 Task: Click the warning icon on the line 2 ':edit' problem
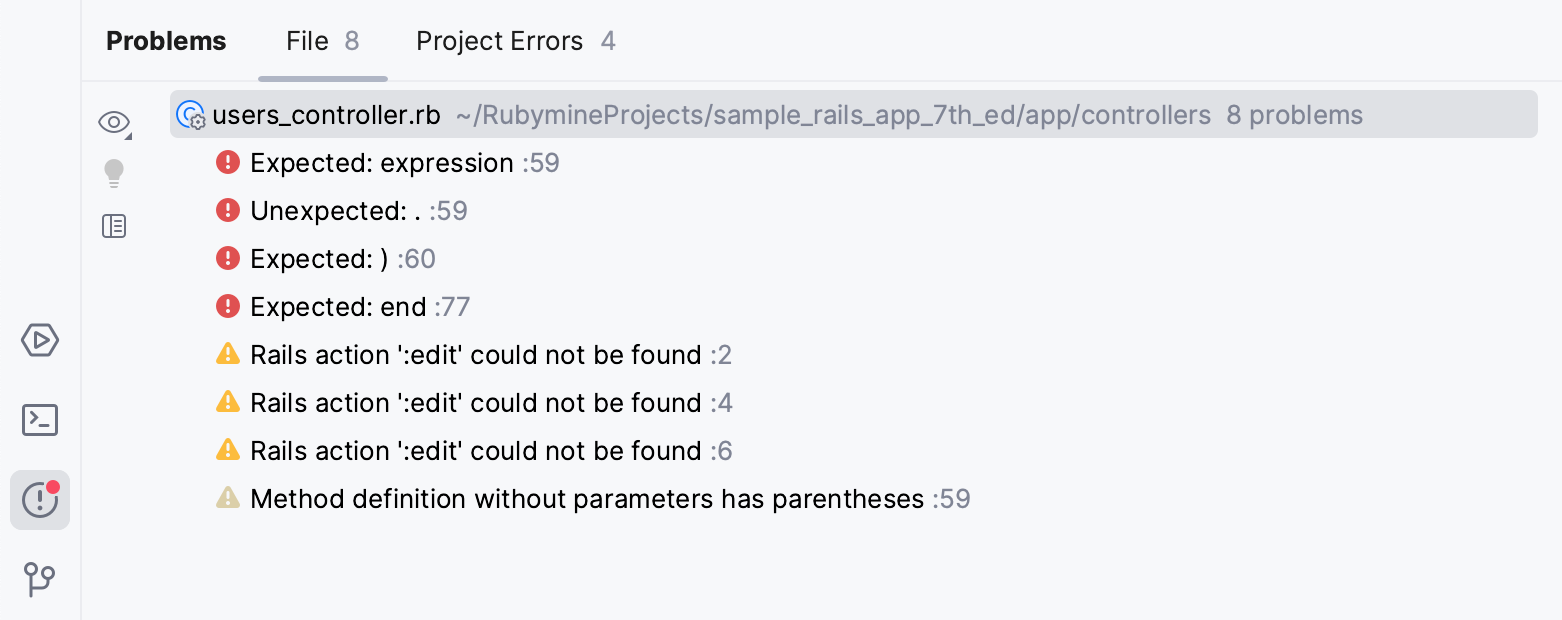228,354
